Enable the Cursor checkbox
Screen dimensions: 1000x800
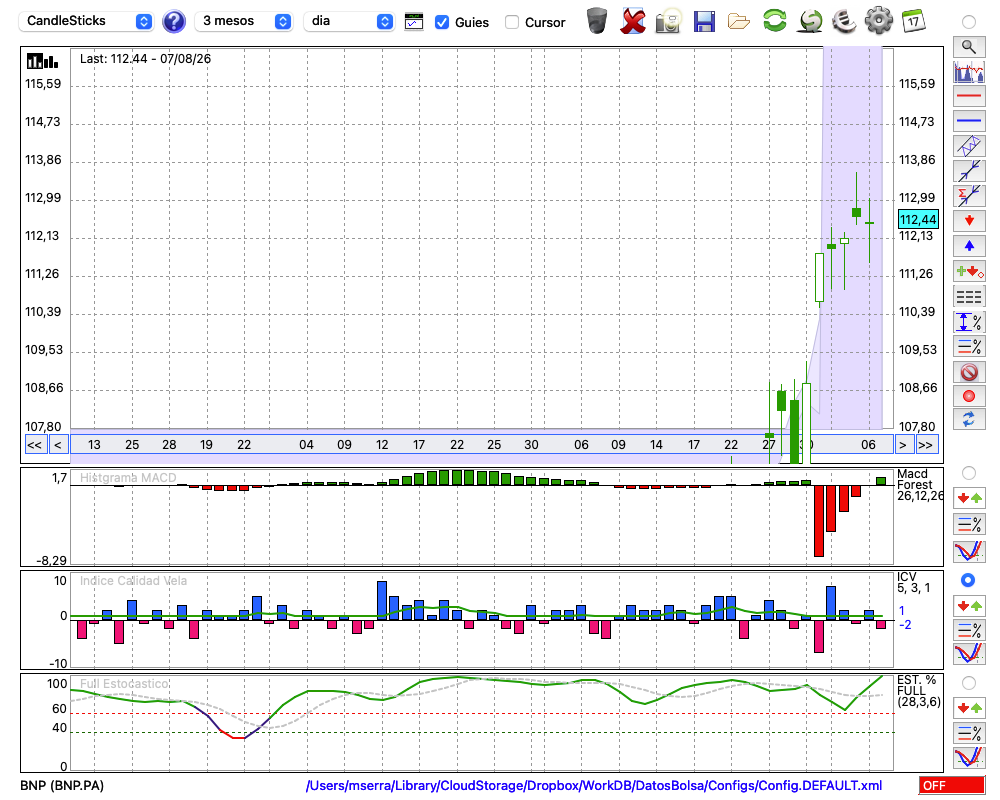click(x=511, y=22)
